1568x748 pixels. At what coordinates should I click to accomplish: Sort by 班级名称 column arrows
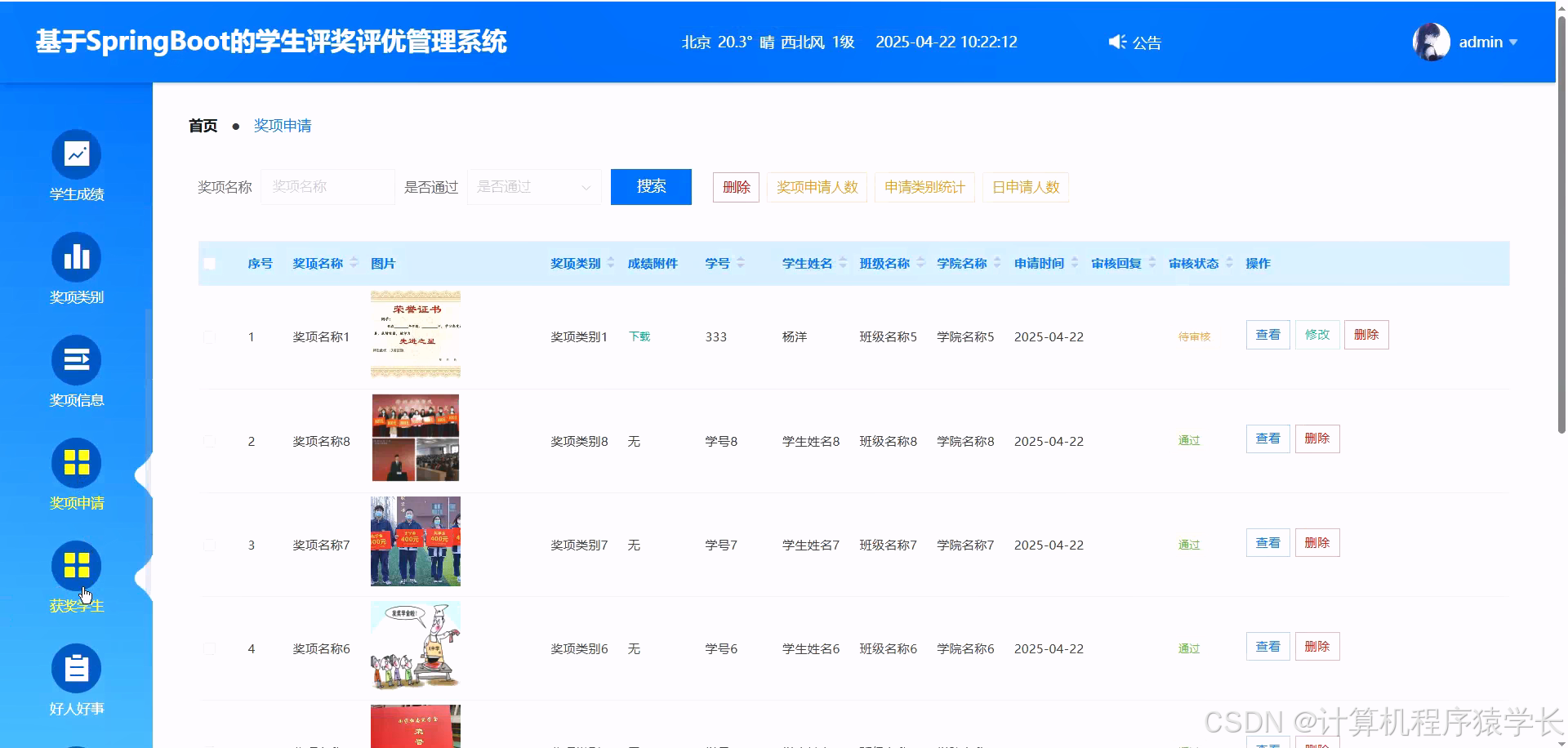pyautogui.click(x=920, y=263)
